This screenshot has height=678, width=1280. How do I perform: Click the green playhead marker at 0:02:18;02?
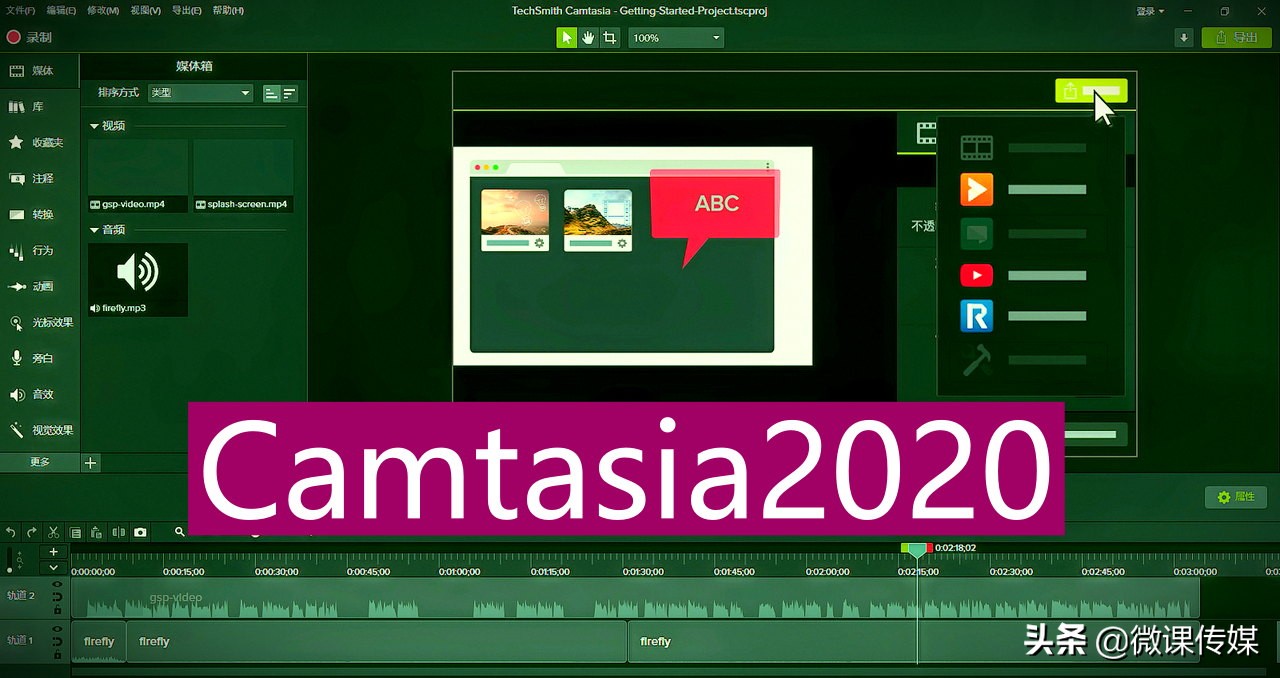pyautogui.click(x=917, y=550)
